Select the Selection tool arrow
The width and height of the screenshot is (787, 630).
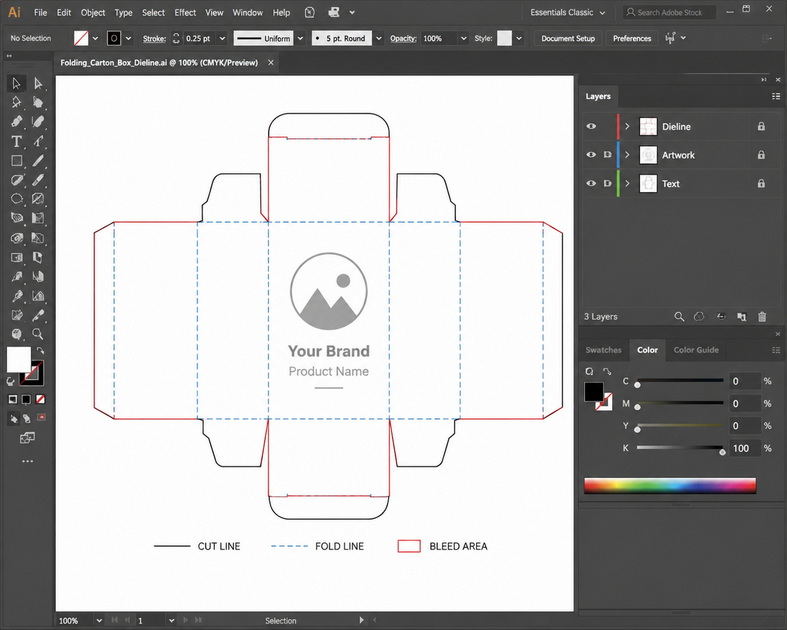[x=16, y=83]
